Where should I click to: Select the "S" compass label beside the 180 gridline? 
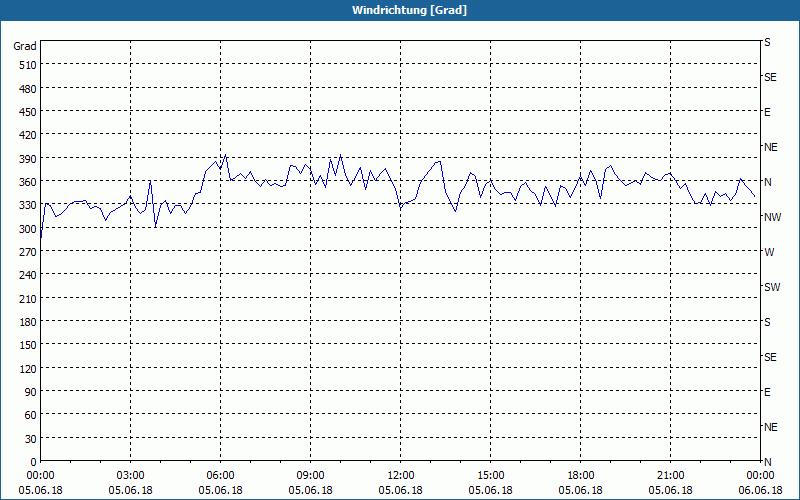pyautogui.click(x=767, y=322)
